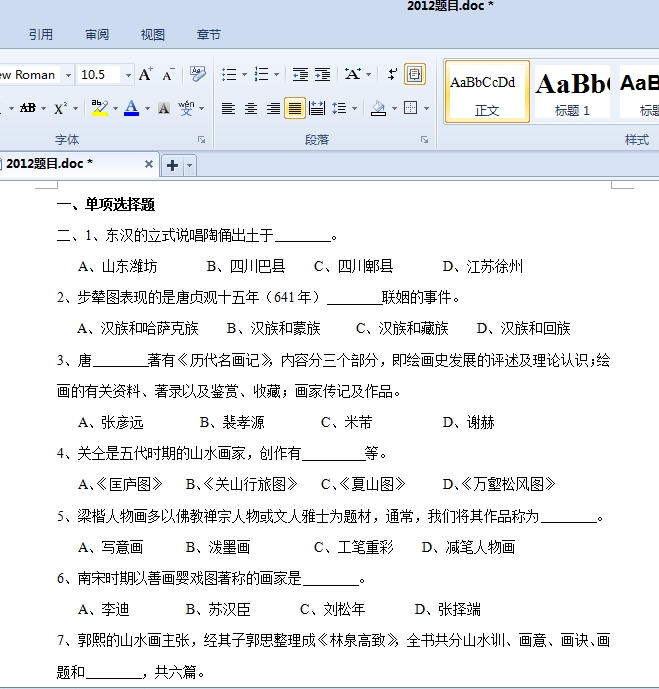Open the bullet list dropdown arrow
This screenshot has height=689, width=659.
[x=243, y=75]
